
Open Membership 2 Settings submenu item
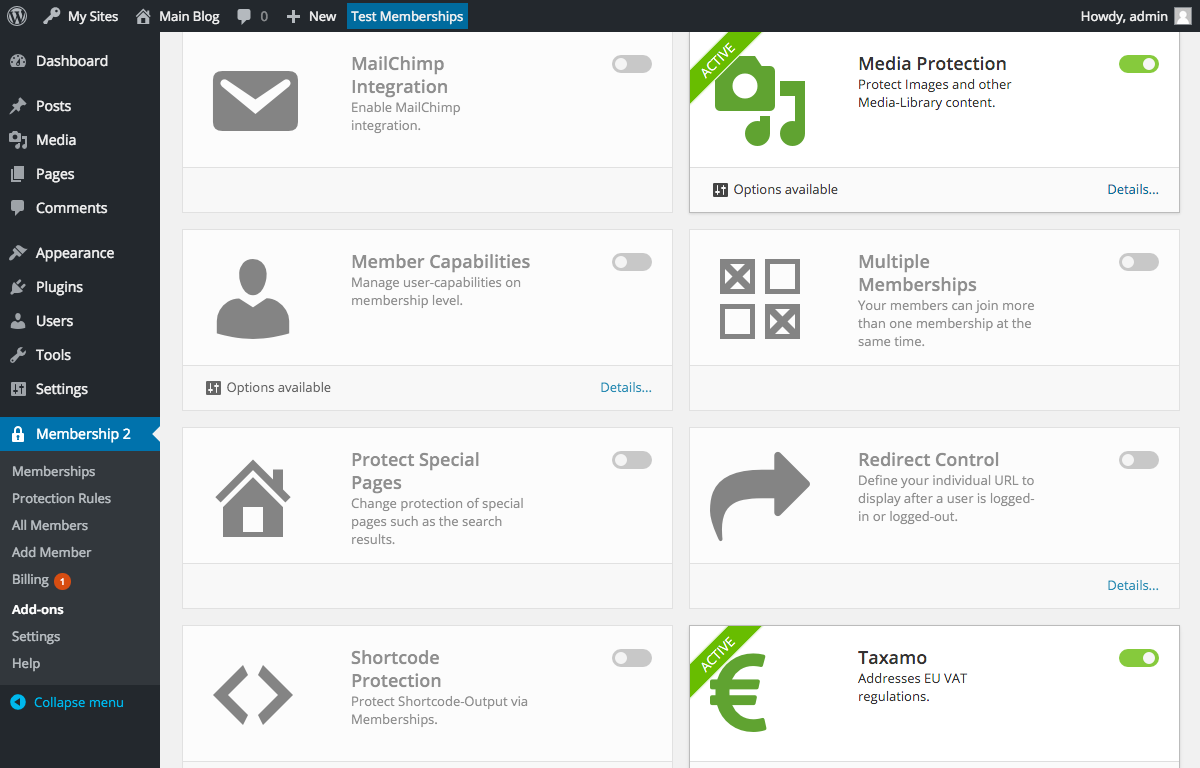point(36,636)
